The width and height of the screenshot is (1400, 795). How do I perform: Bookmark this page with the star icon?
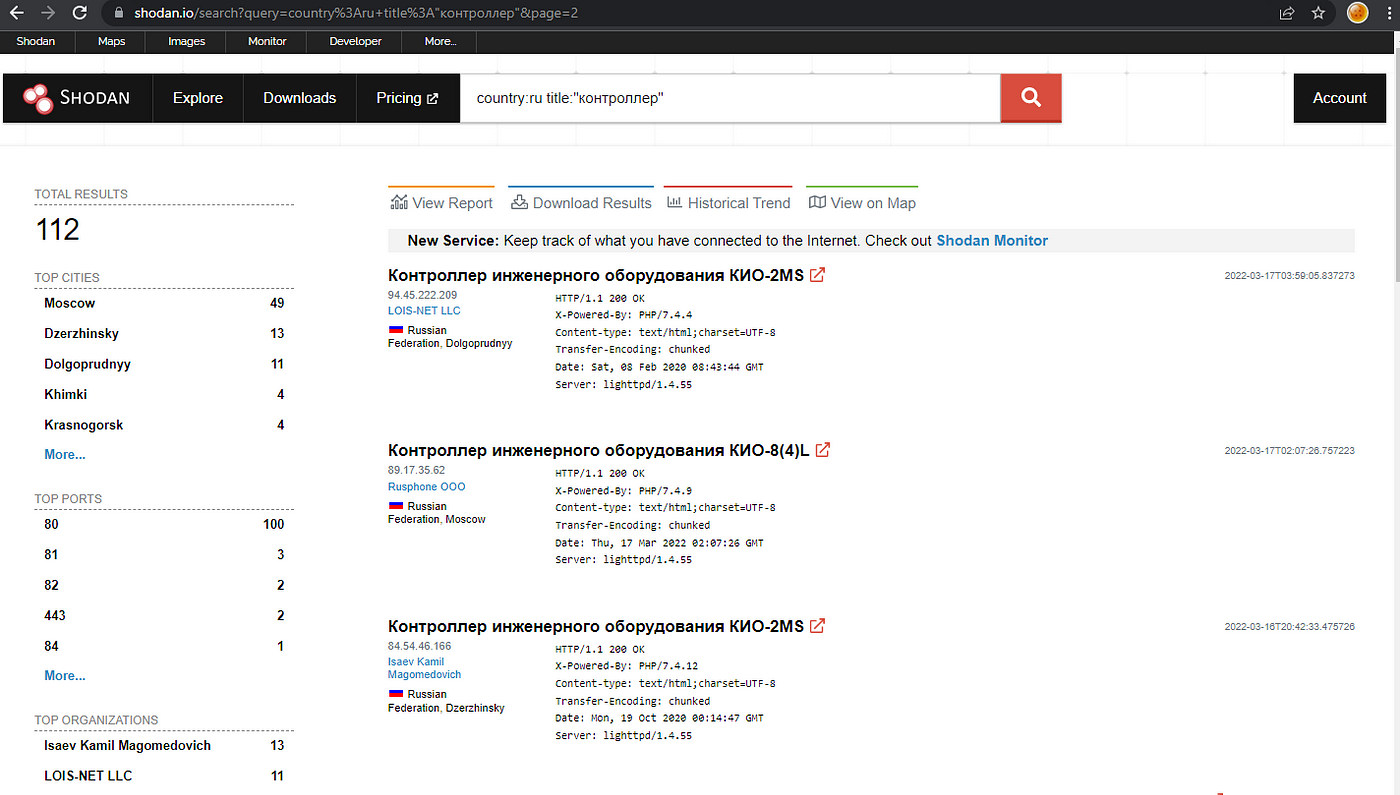tap(1318, 13)
